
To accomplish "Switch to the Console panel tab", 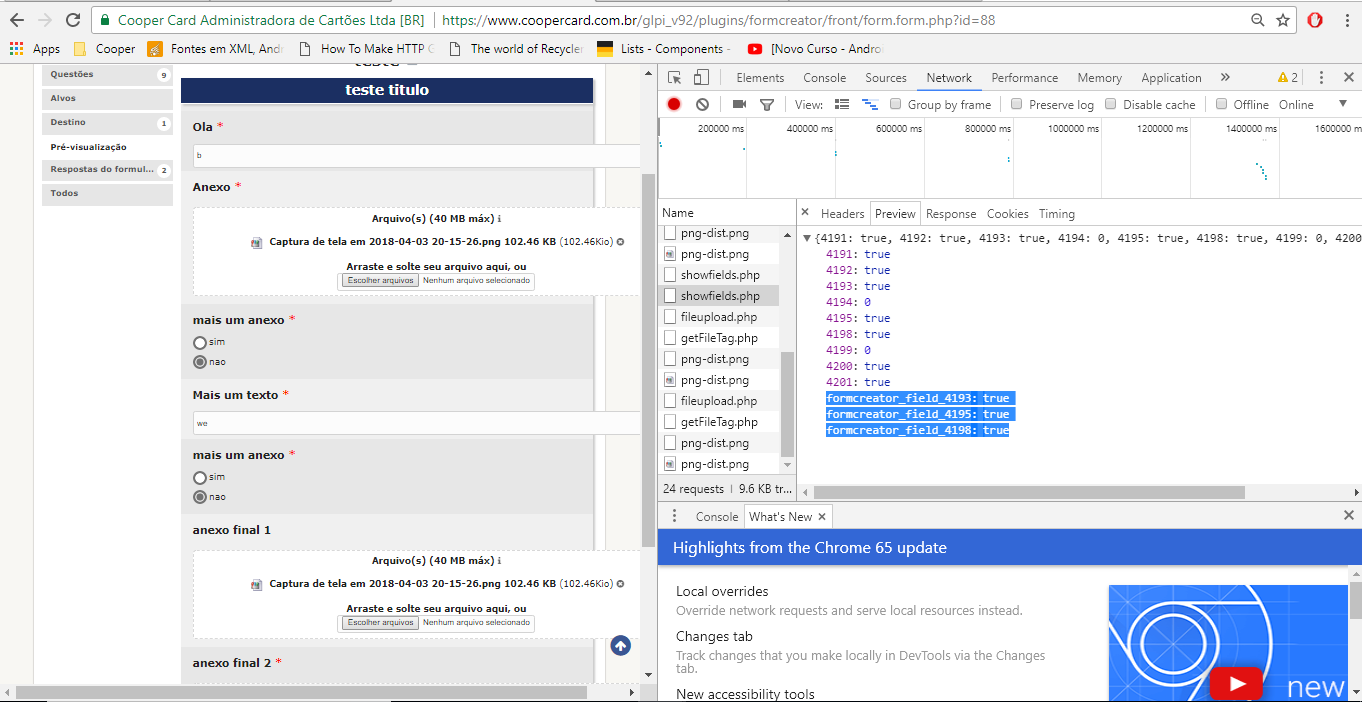I will [824, 77].
